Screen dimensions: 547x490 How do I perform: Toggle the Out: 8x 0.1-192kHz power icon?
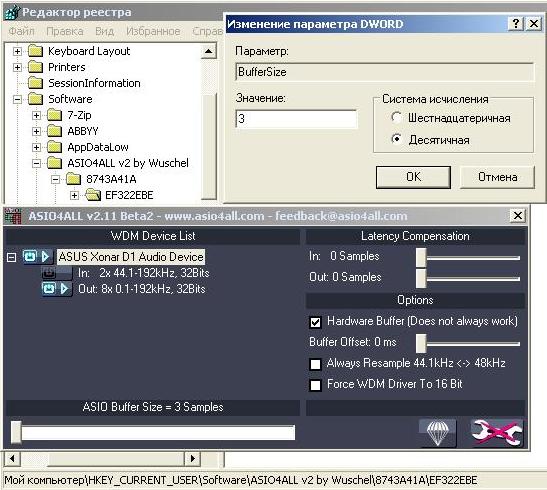(49, 289)
